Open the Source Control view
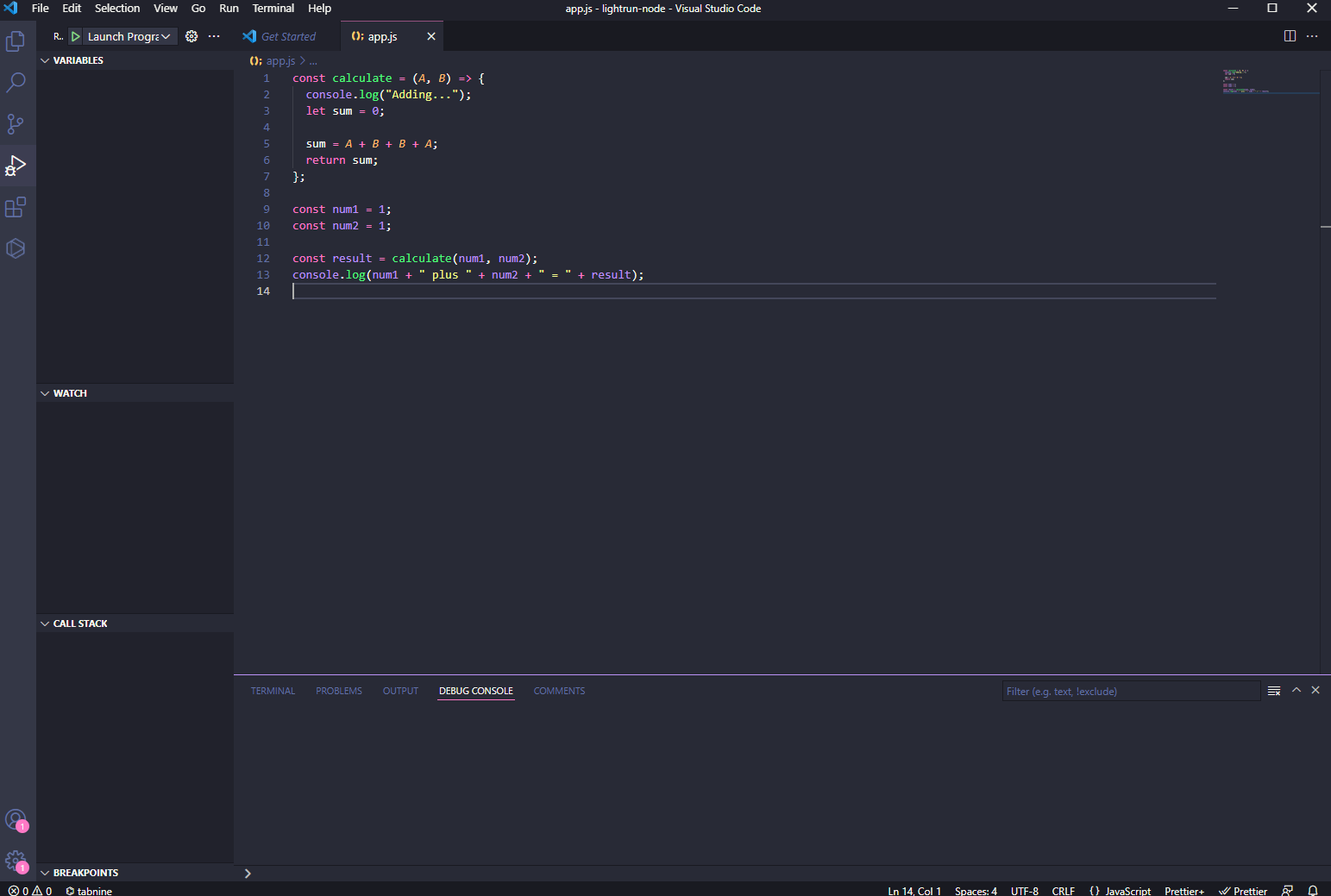This screenshot has width=1331, height=896. 16,123
